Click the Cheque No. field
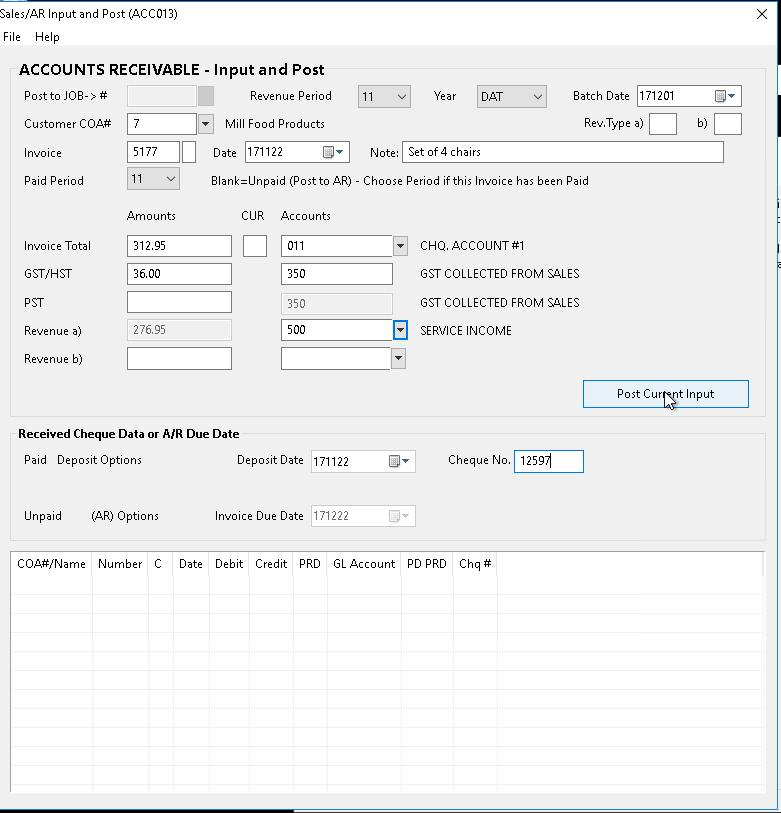 pos(549,461)
